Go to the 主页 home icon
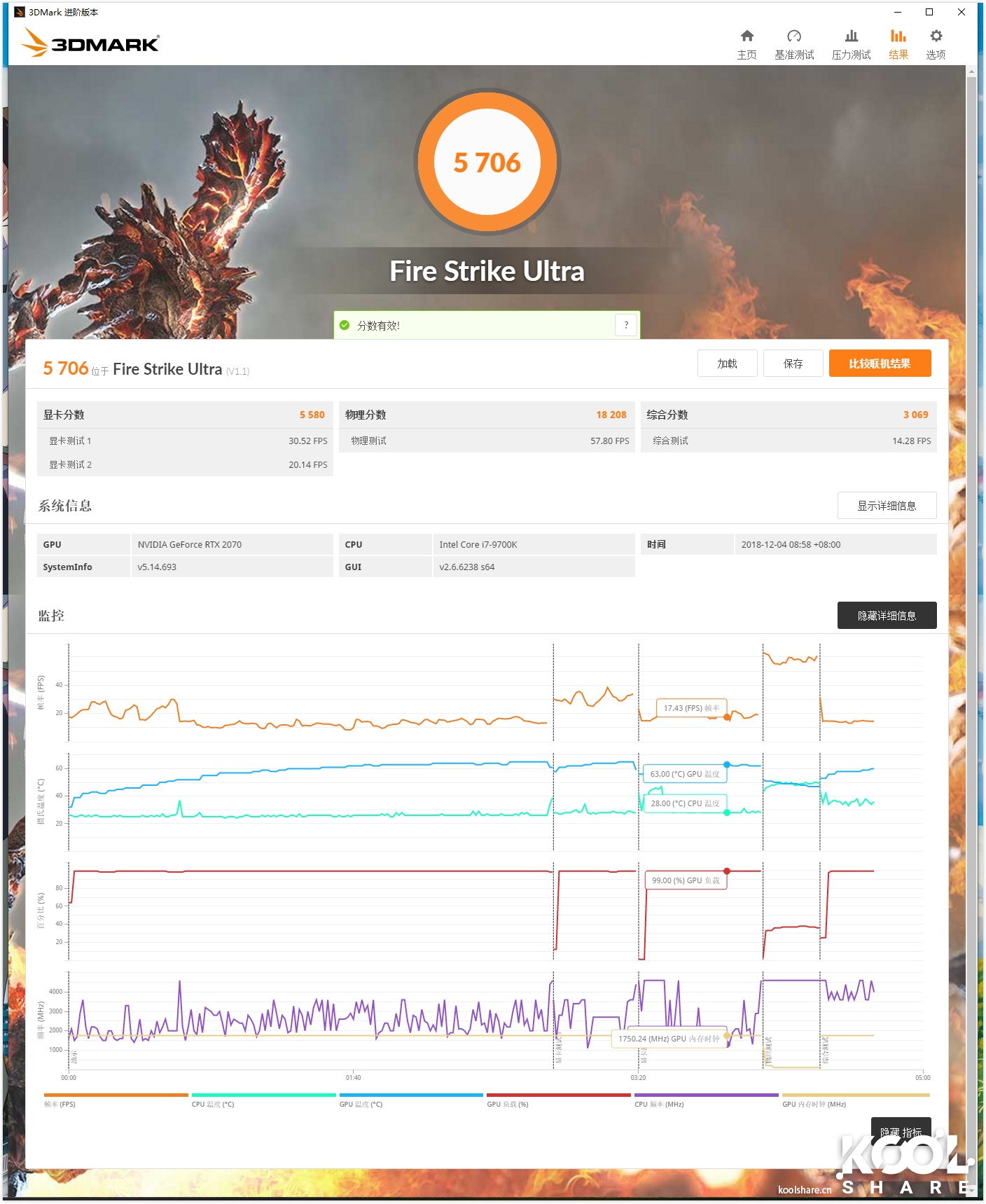 pos(747,36)
